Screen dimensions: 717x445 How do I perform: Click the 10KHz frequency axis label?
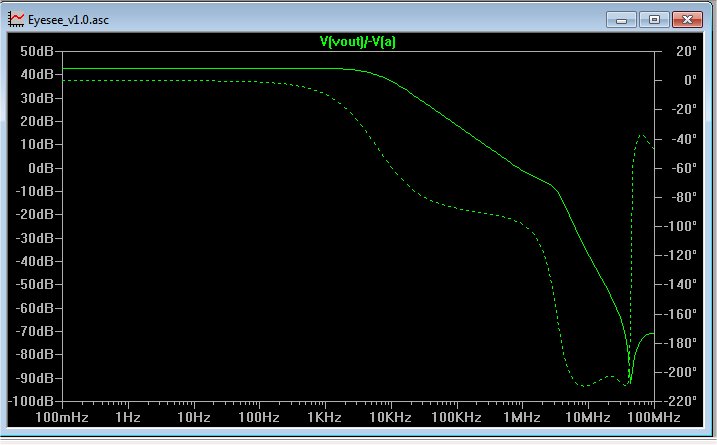[x=391, y=417]
